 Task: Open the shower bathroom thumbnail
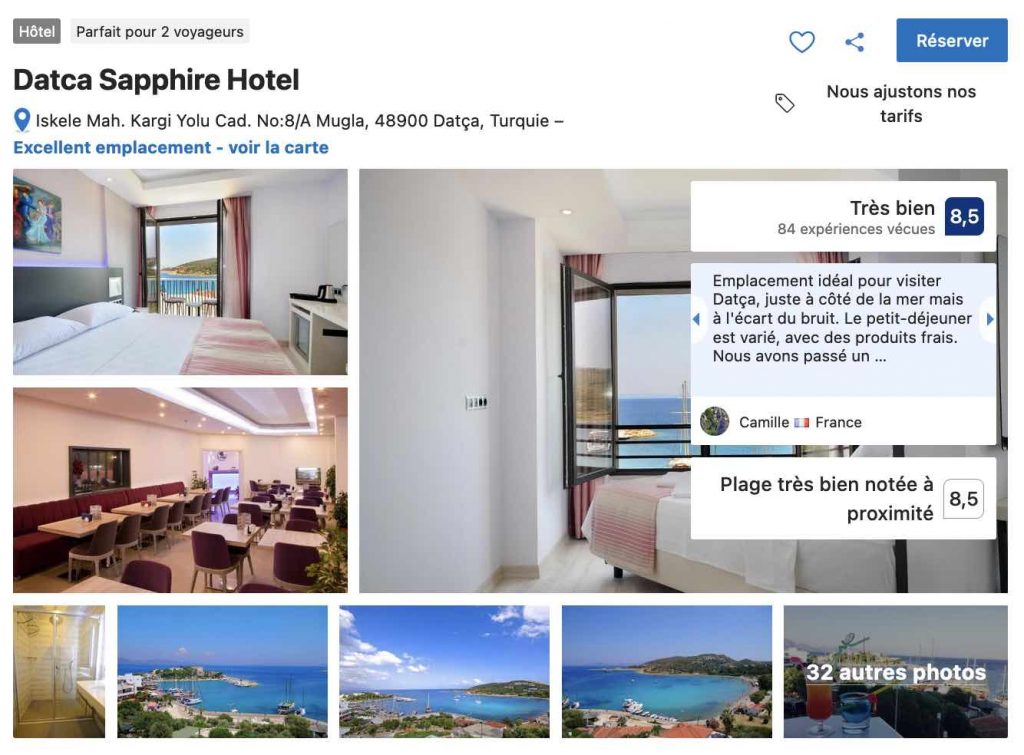point(59,671)
